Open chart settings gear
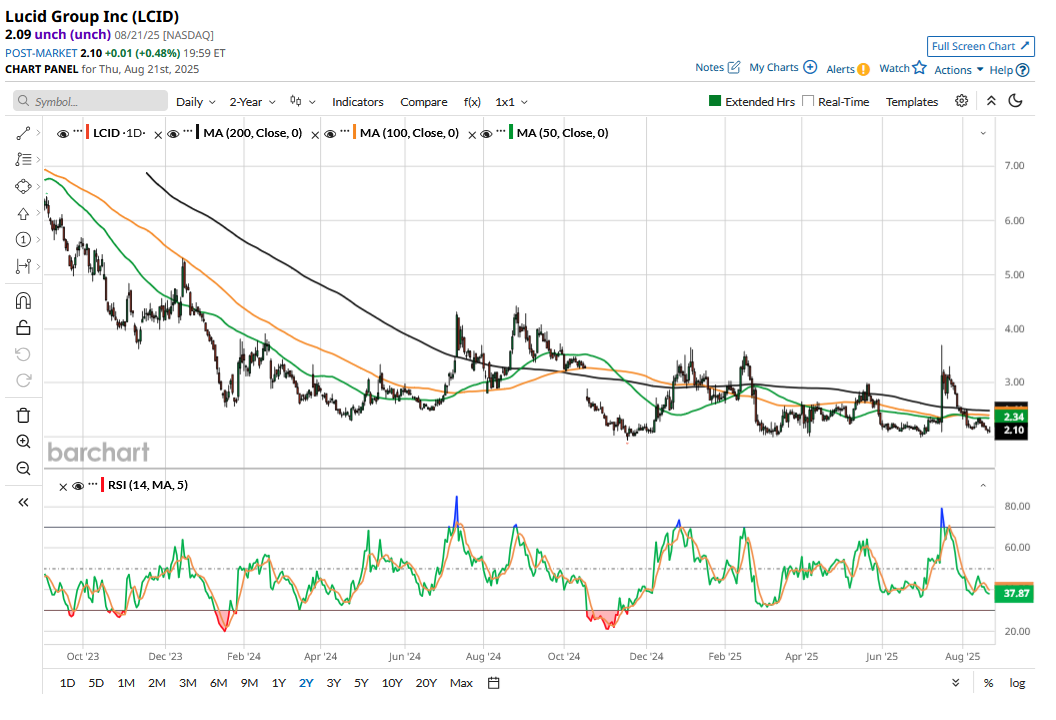The image size is (1056, 720). (962, 101)
